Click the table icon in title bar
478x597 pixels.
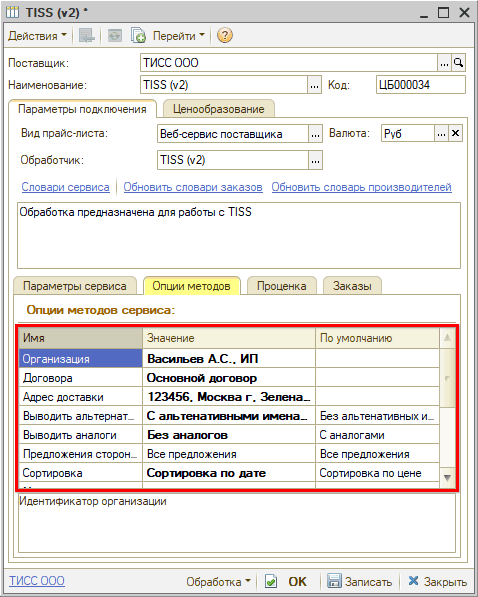tap(13, 12)
